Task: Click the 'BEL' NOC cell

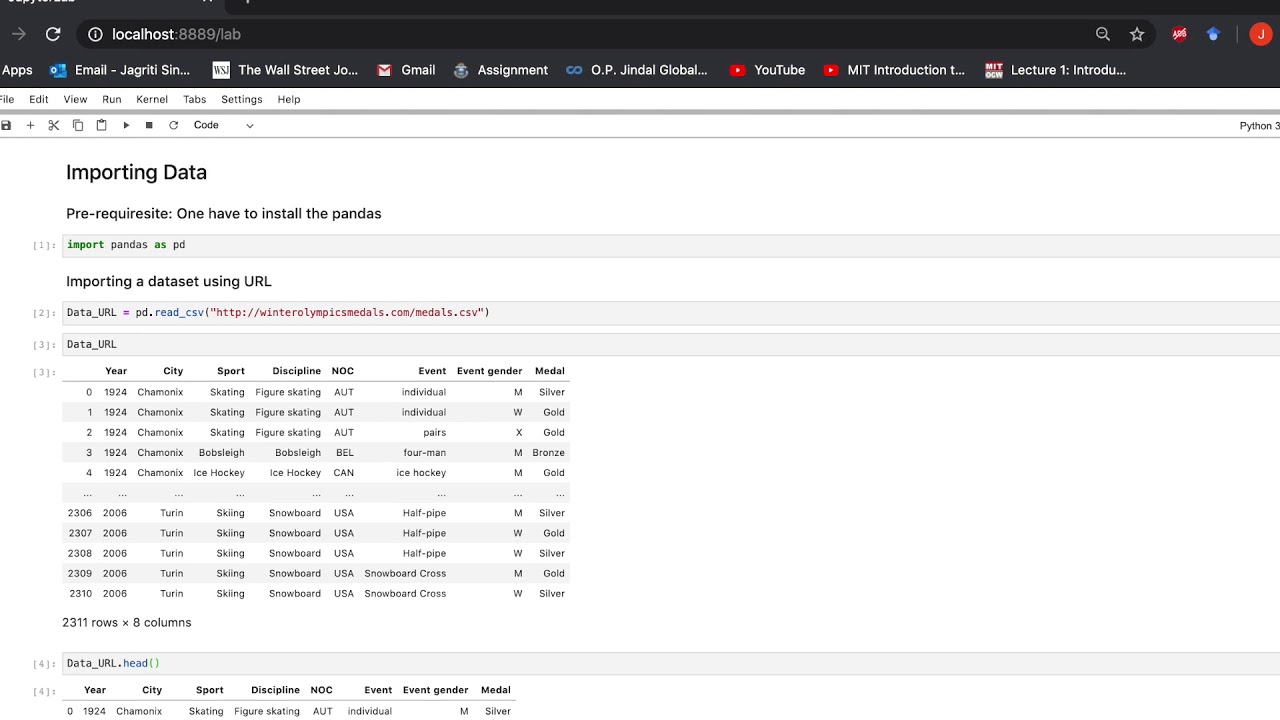Action: click(345, 453)
